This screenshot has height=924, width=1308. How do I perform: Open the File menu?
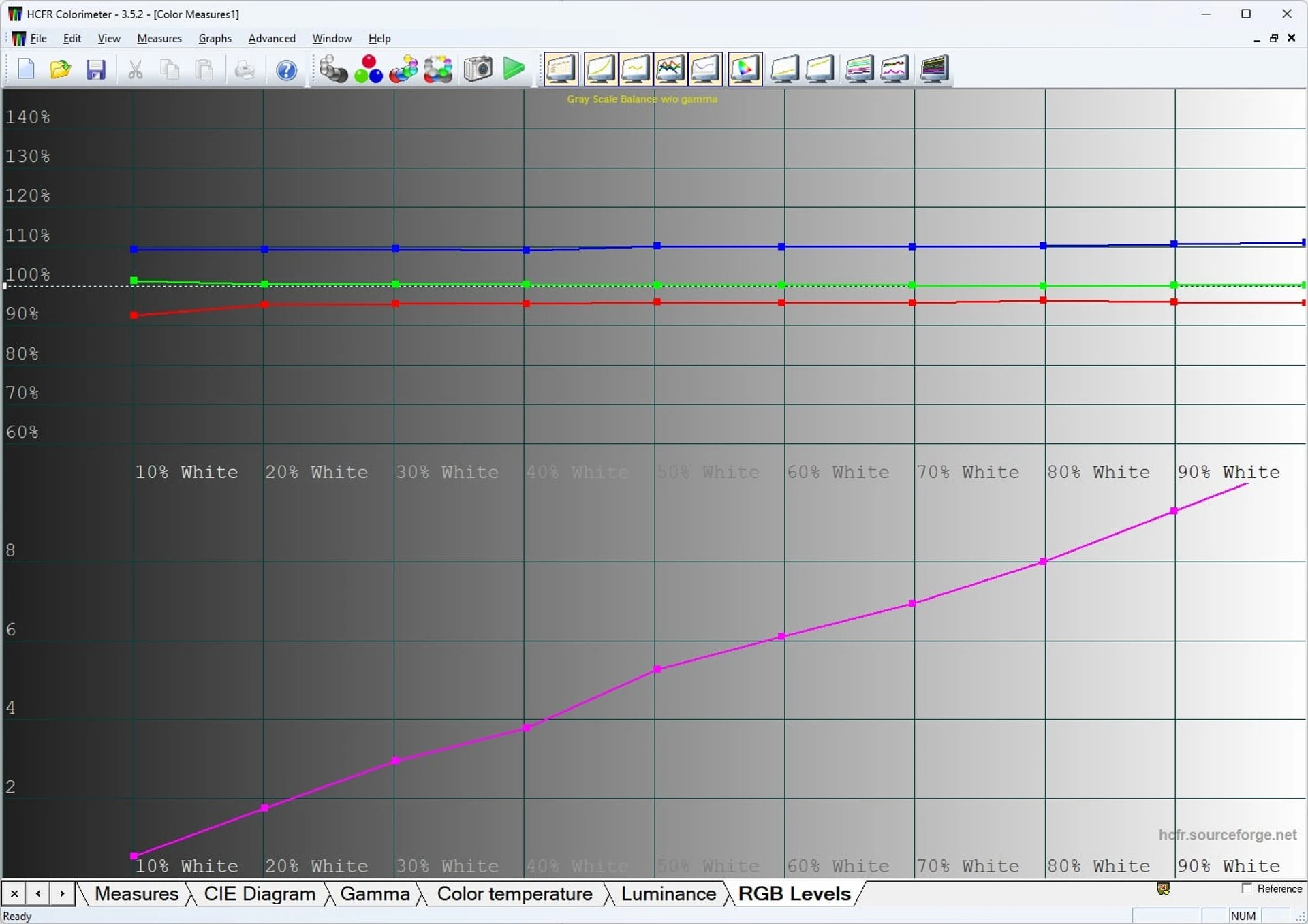[x=38, y=38]
